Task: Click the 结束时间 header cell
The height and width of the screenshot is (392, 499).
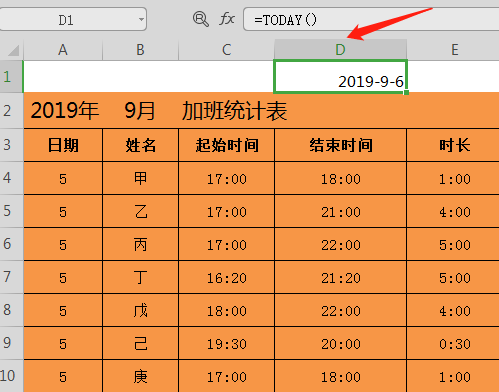Action: [340, 145]
